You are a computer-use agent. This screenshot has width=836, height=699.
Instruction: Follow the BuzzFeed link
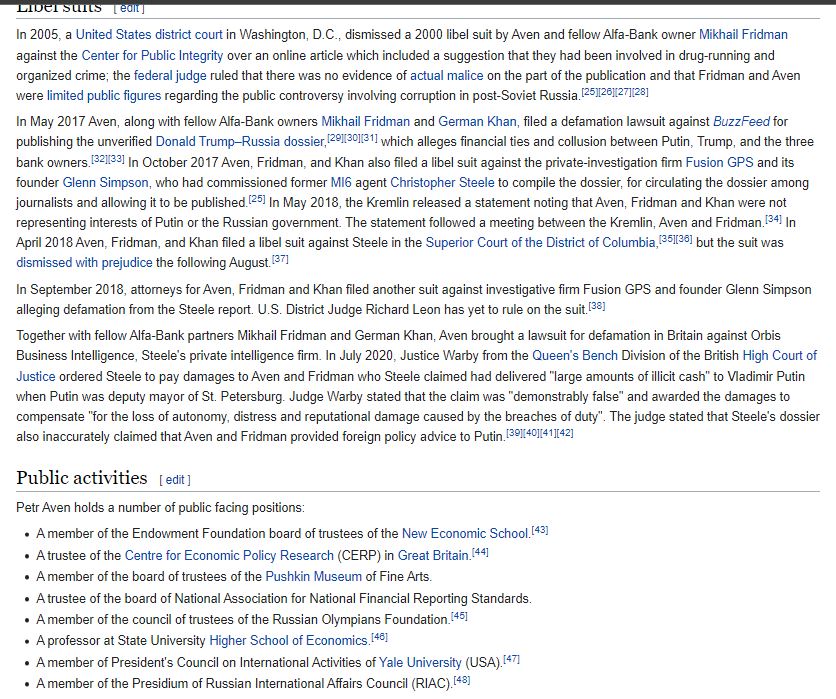pyautogui.click(x=742, y=122)
